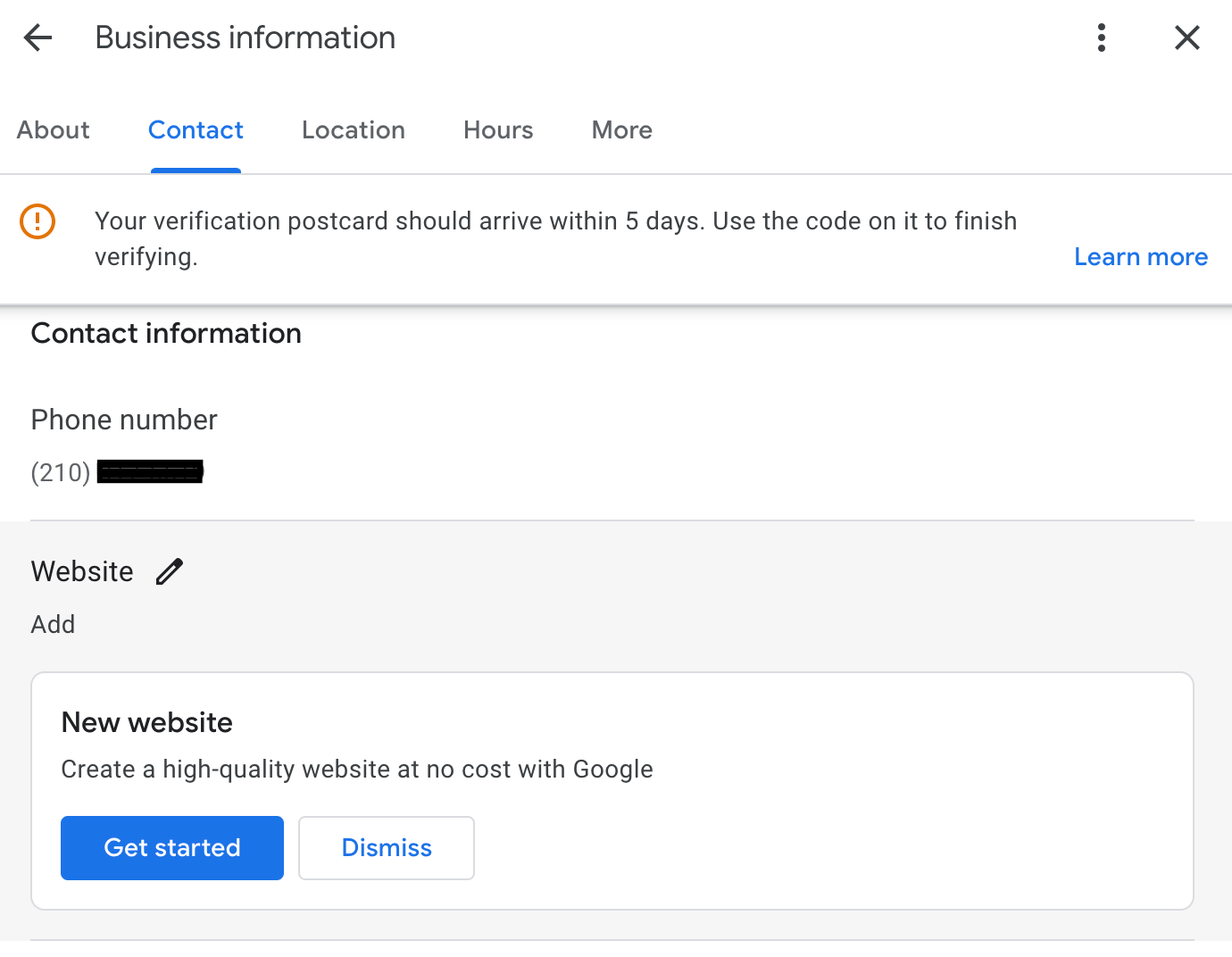Viewport: 1232px width, 957px height.
Task: Switch to the About tab
Action: [54, 130]
